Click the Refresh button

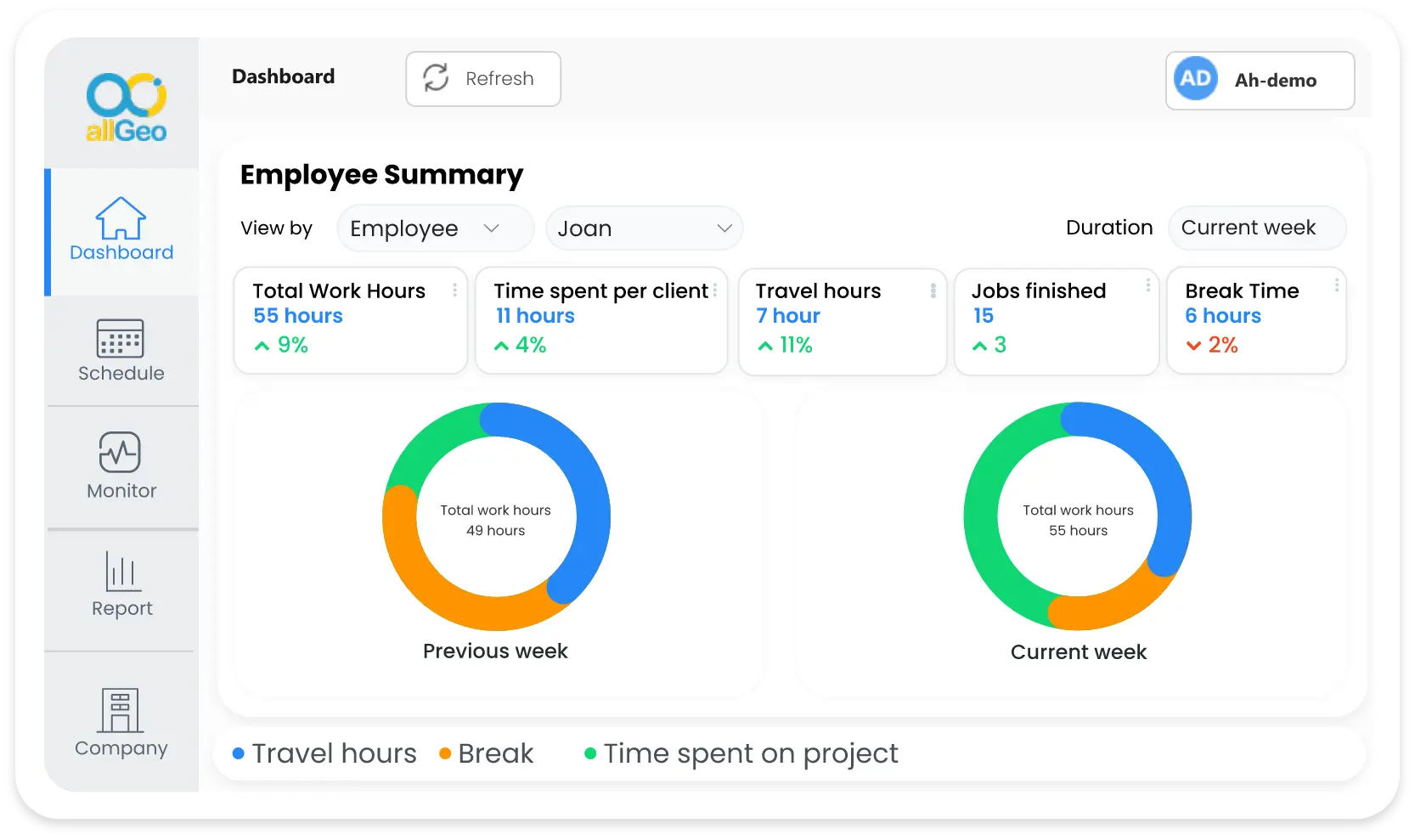482,78
